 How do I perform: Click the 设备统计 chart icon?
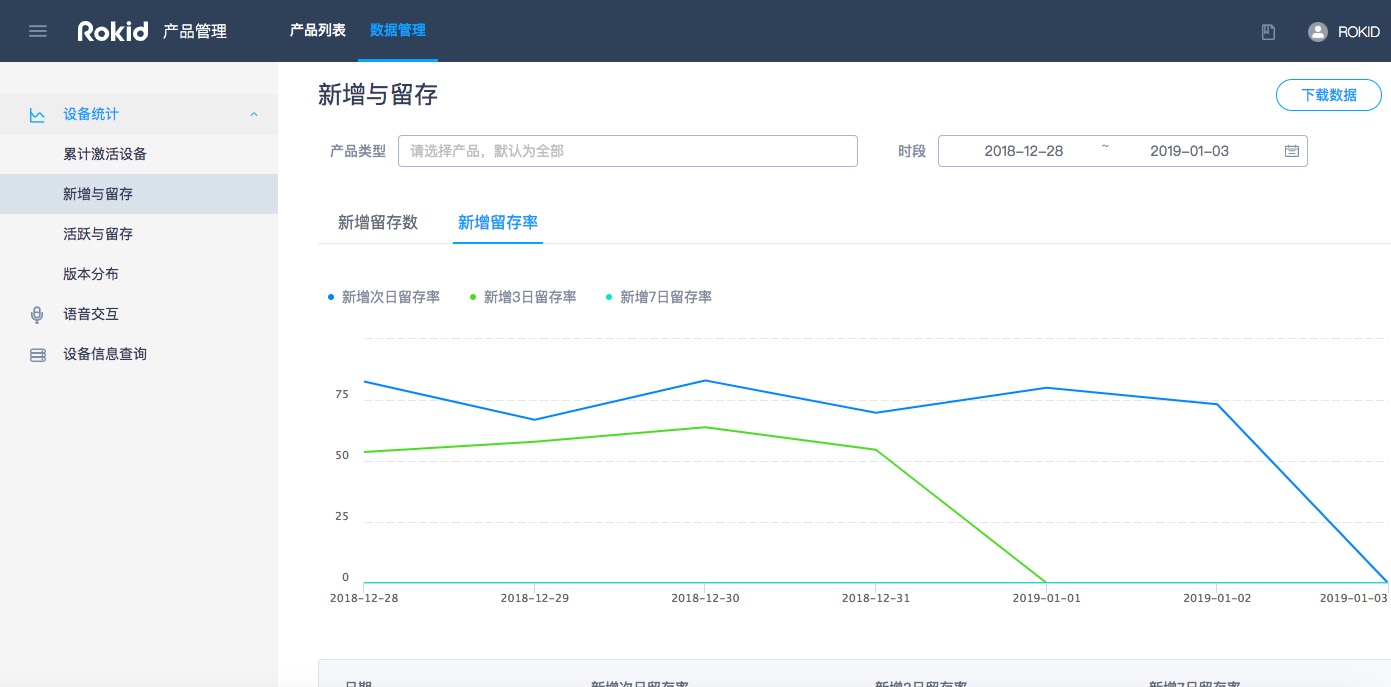point(37,115)
